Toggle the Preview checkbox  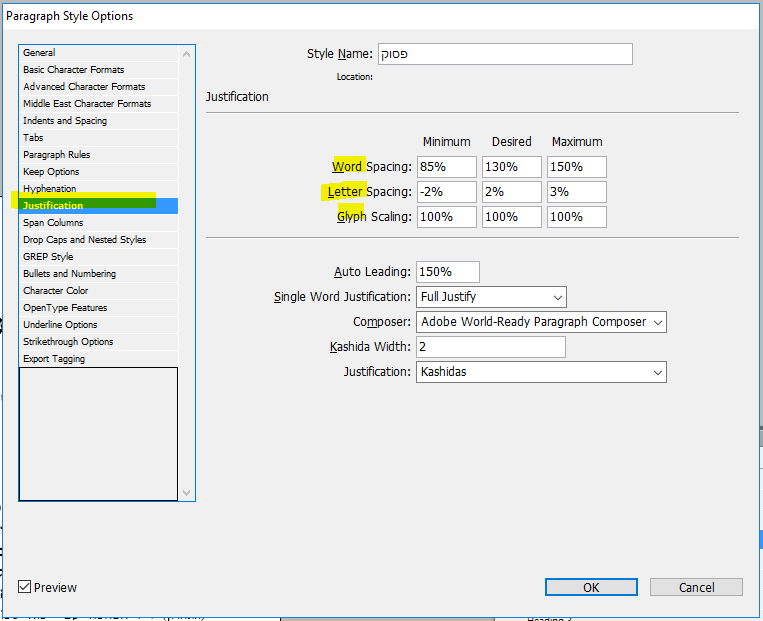click(25, 586)
